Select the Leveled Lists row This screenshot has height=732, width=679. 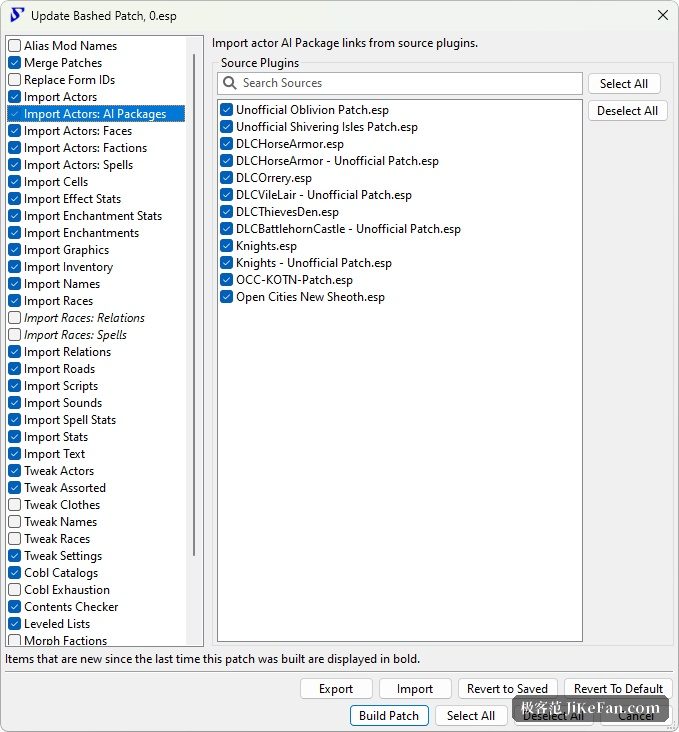click(x=96, y=624)
